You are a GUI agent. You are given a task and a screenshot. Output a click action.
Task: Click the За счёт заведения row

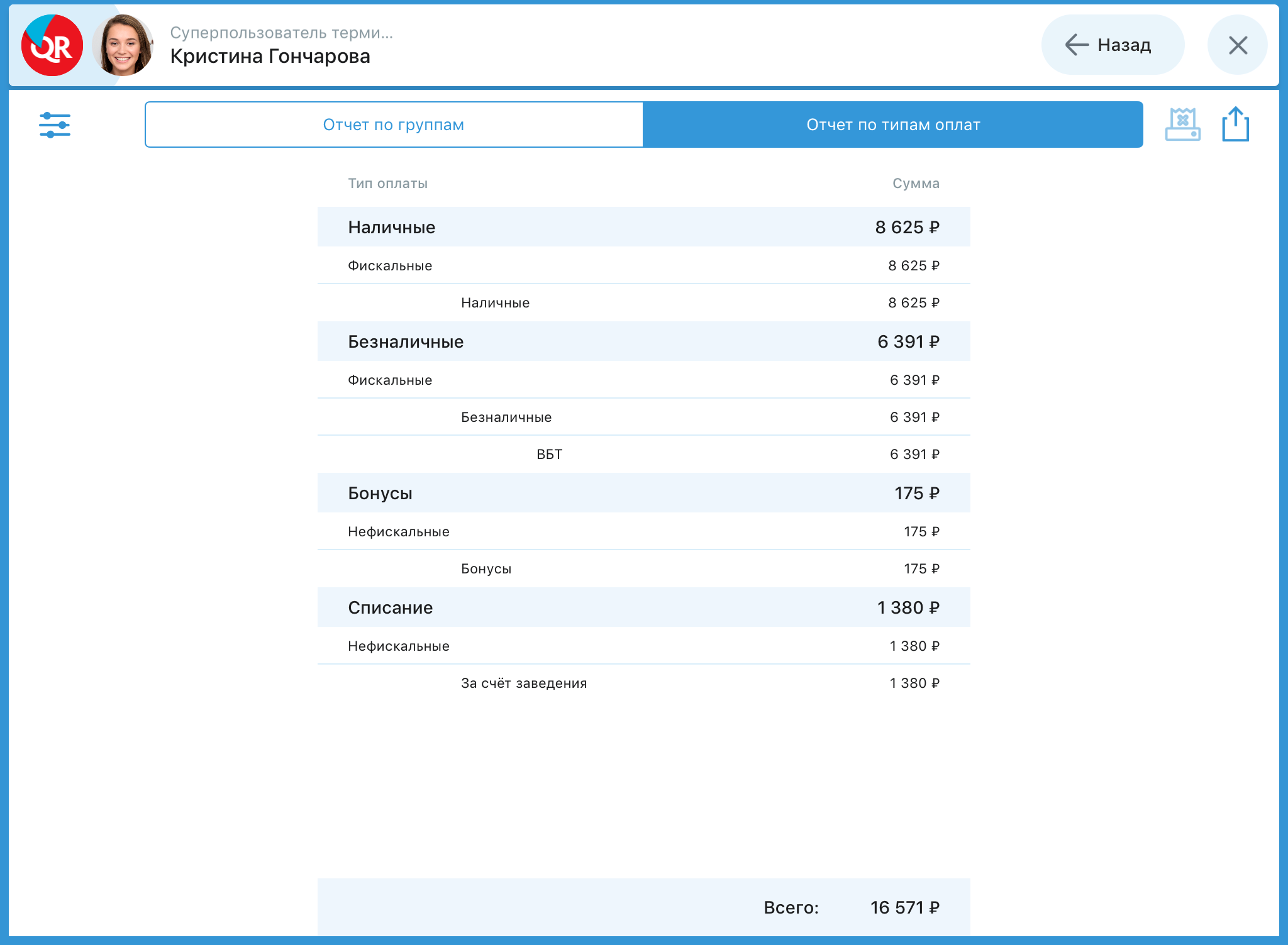[643, 683]
